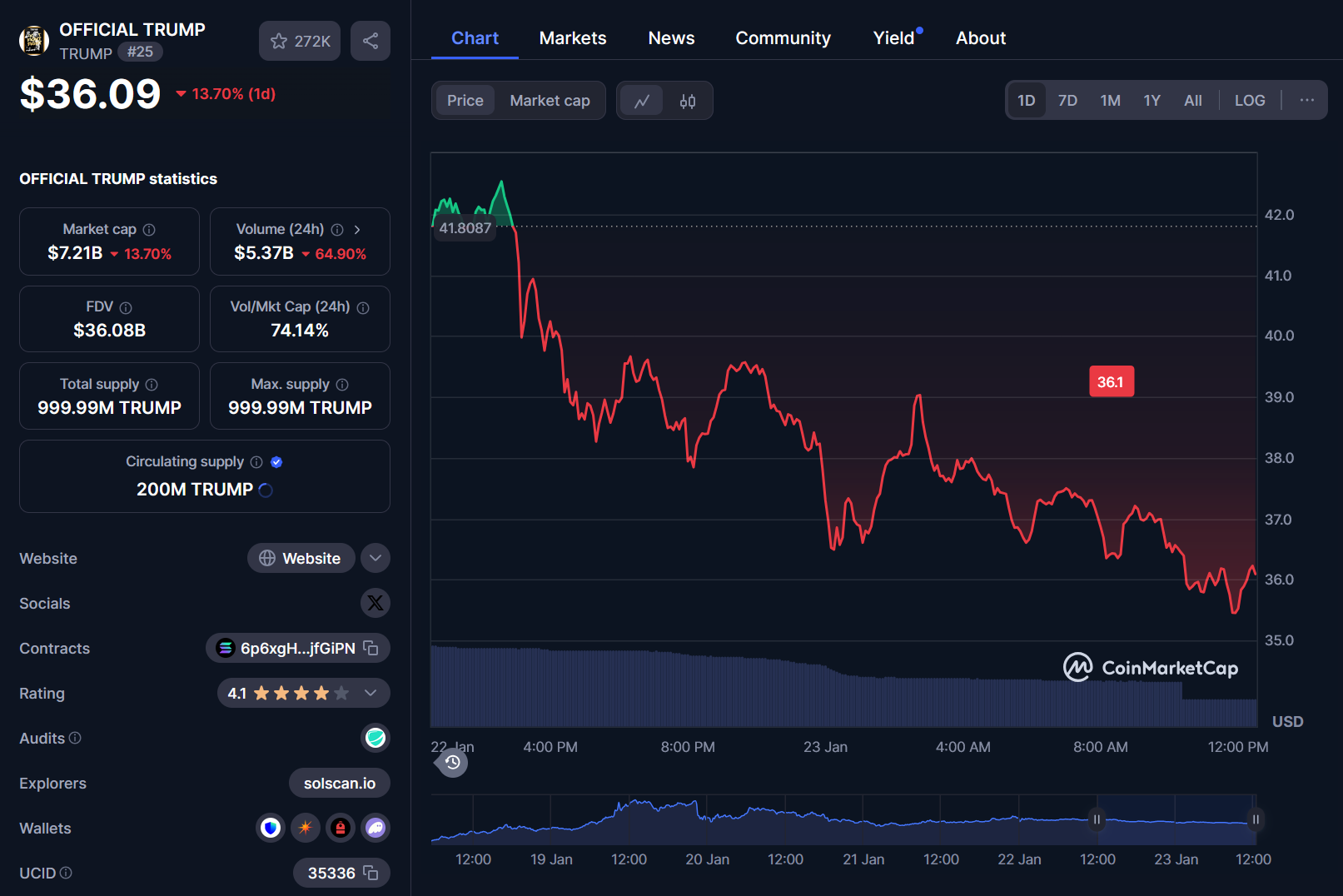Click the Vol/Mkt Cap info icon
Screen dimensions: 1343x896
point(363,307)
